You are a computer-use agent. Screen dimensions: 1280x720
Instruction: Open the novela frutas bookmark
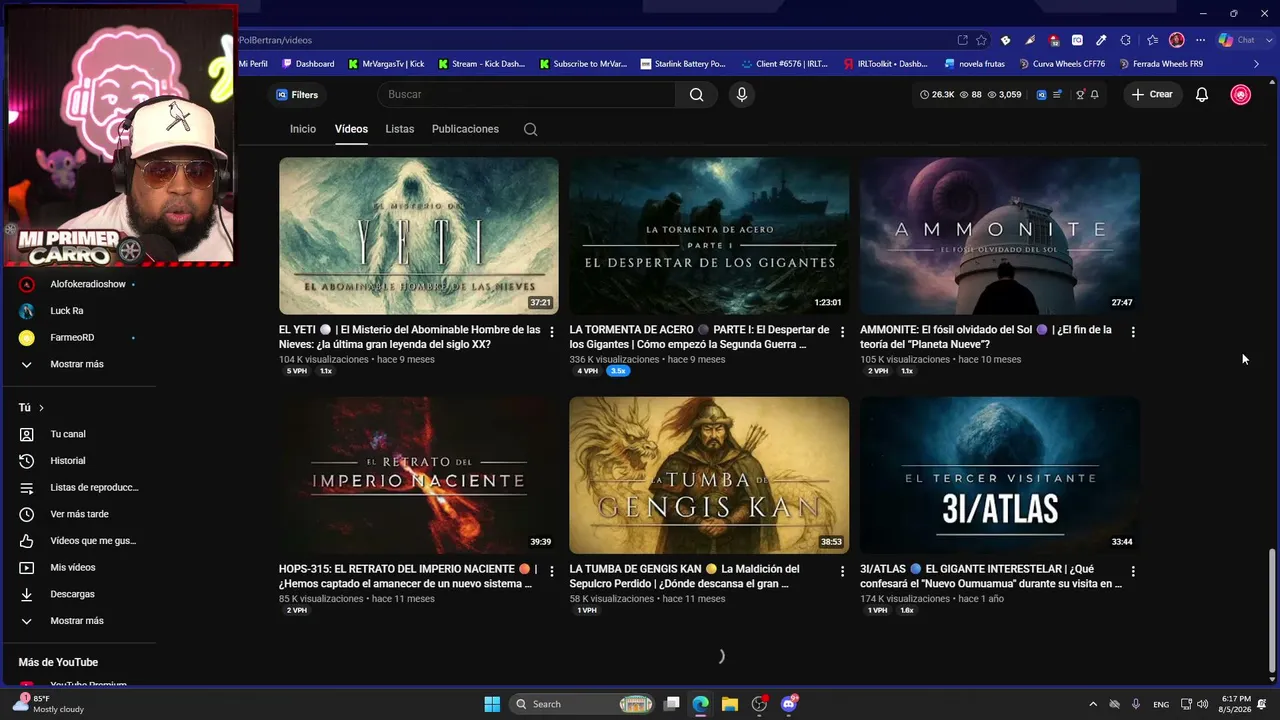tap(974, 64)
